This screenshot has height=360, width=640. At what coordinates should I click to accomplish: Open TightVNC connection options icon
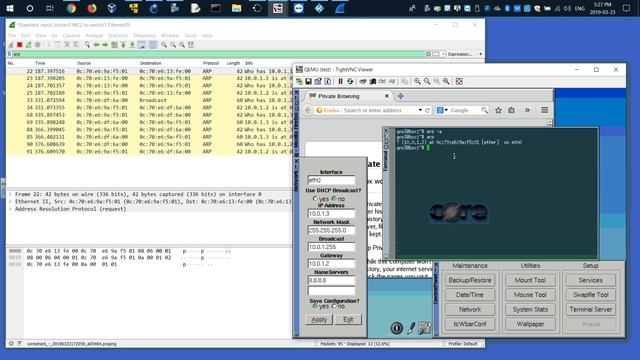pyautogui.click(x=318, y=82)
